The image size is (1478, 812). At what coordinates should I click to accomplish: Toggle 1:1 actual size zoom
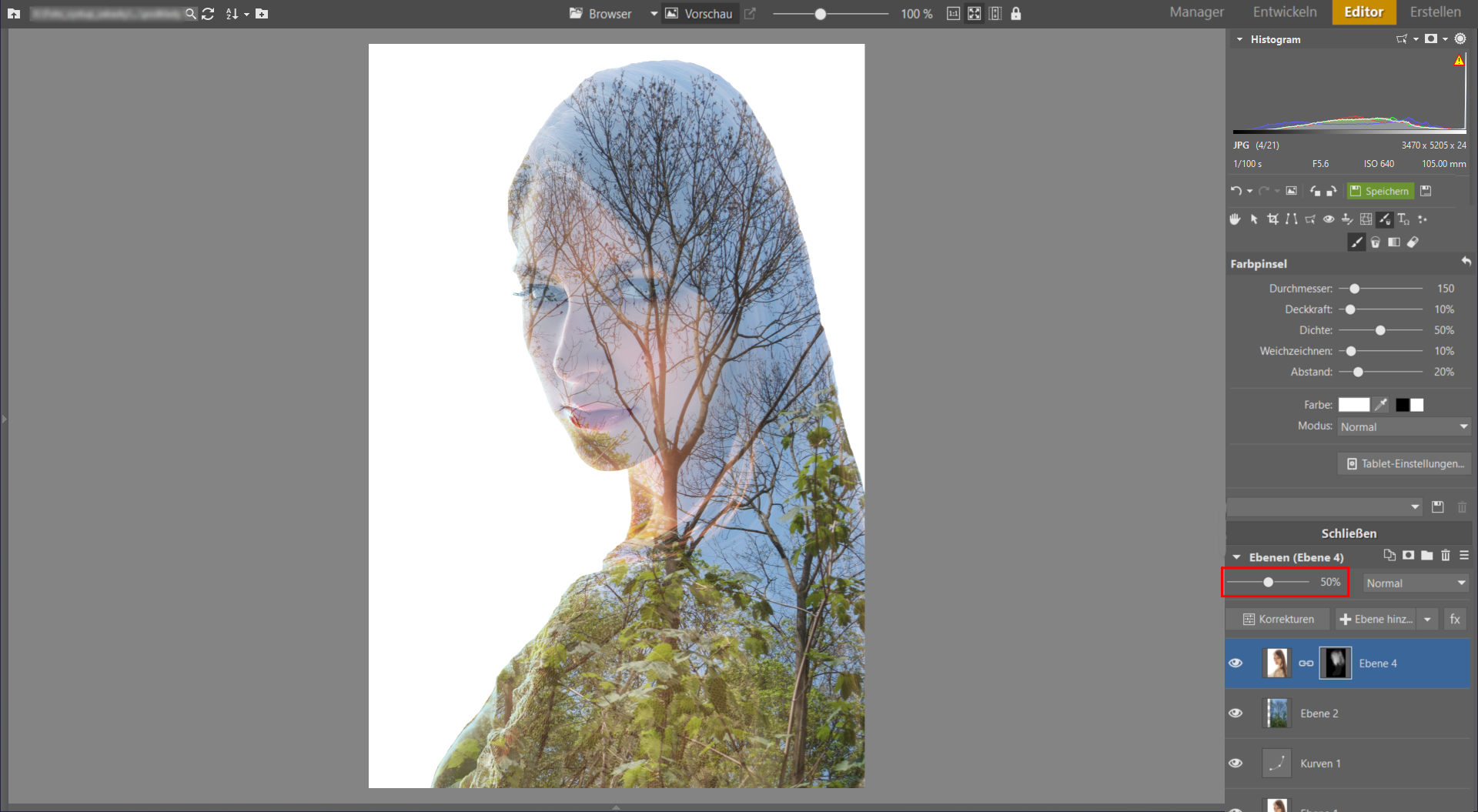click(x=954, y=14)
